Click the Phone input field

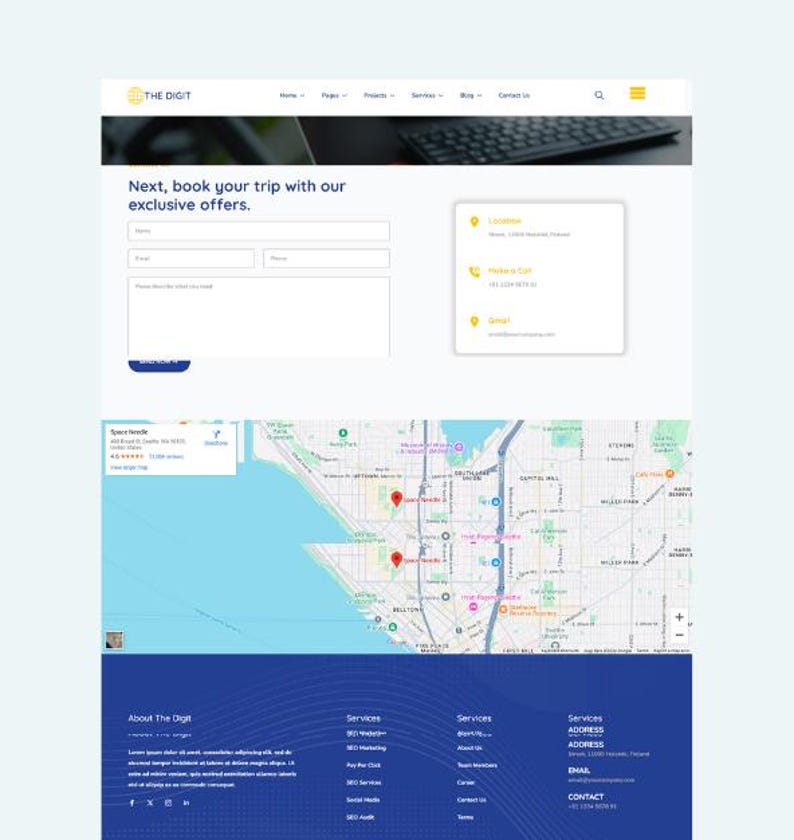tap(326, 258)
